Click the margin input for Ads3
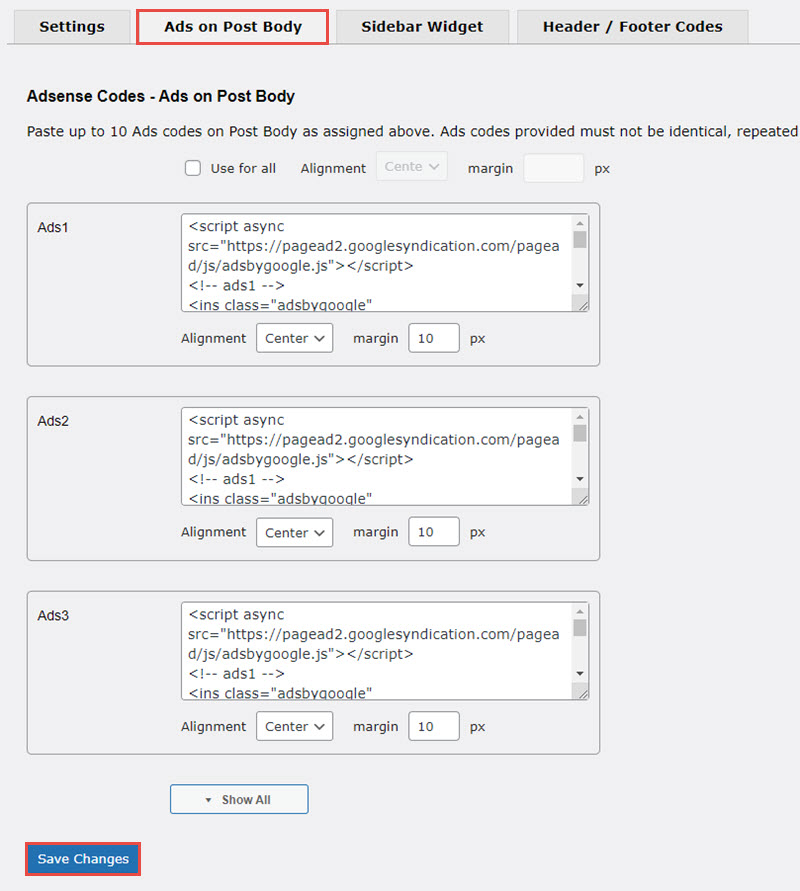Viewport: 800px width, 891px height. point(433,726)
